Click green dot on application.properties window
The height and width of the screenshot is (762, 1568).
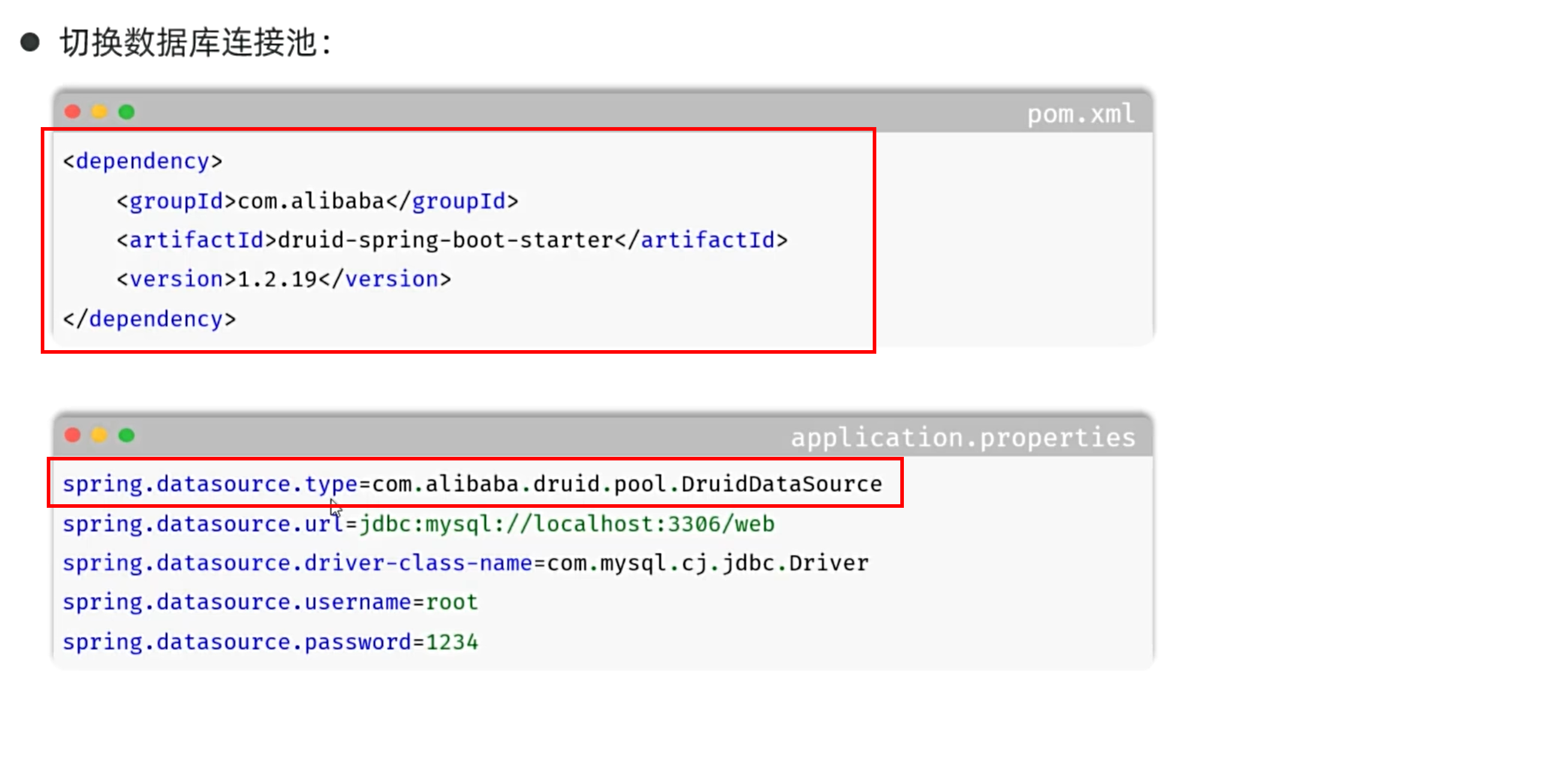[126, 435]
